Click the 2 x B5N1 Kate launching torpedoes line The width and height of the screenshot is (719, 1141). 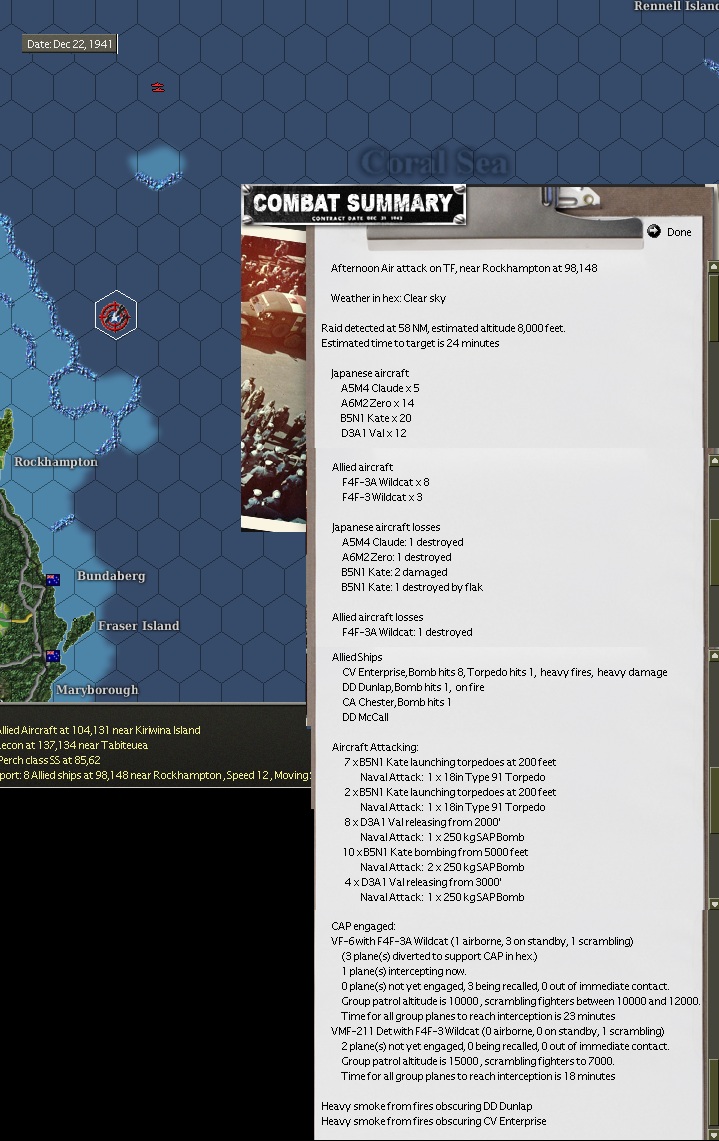pyautogui.click(x=450, y=792)
